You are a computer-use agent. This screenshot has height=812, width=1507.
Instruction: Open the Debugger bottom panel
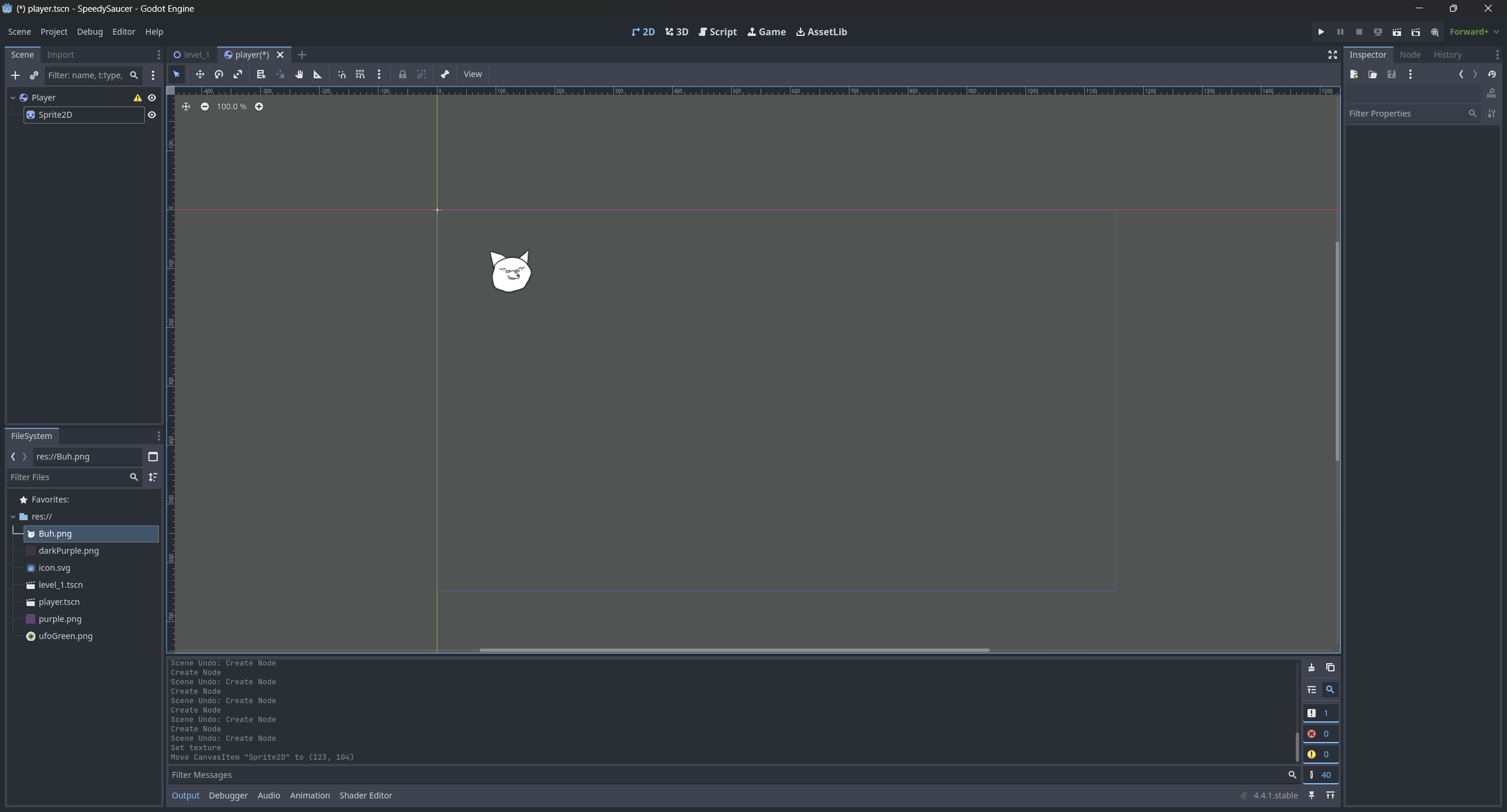point(228,796)
